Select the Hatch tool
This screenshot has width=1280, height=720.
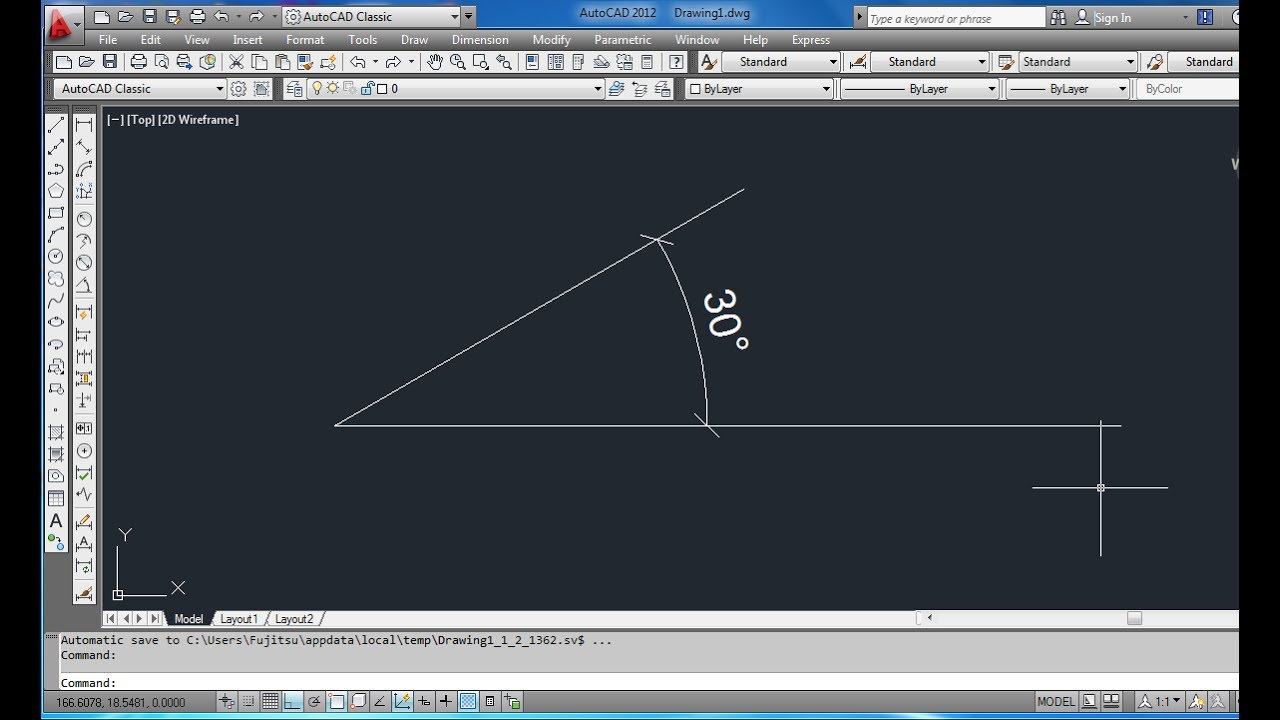coord(56,432)
